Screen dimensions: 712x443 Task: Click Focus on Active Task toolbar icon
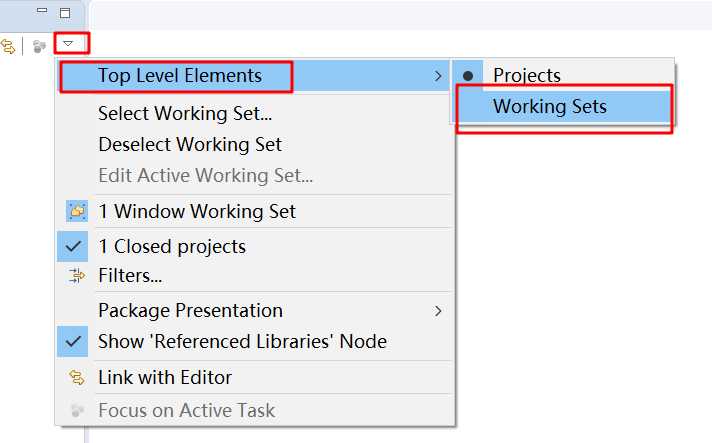[x=40, y=46]
